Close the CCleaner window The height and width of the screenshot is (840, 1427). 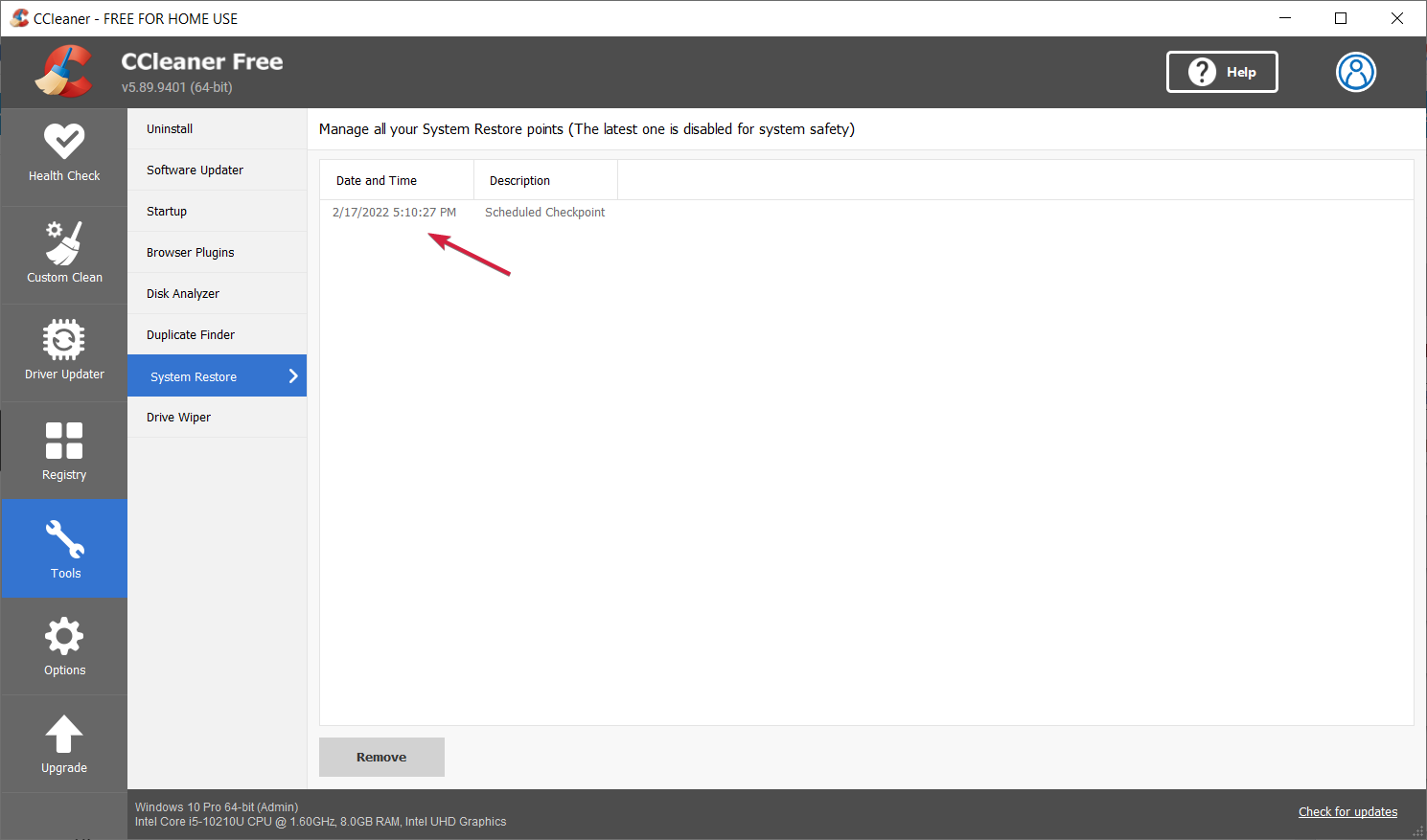pos(1397,18)
